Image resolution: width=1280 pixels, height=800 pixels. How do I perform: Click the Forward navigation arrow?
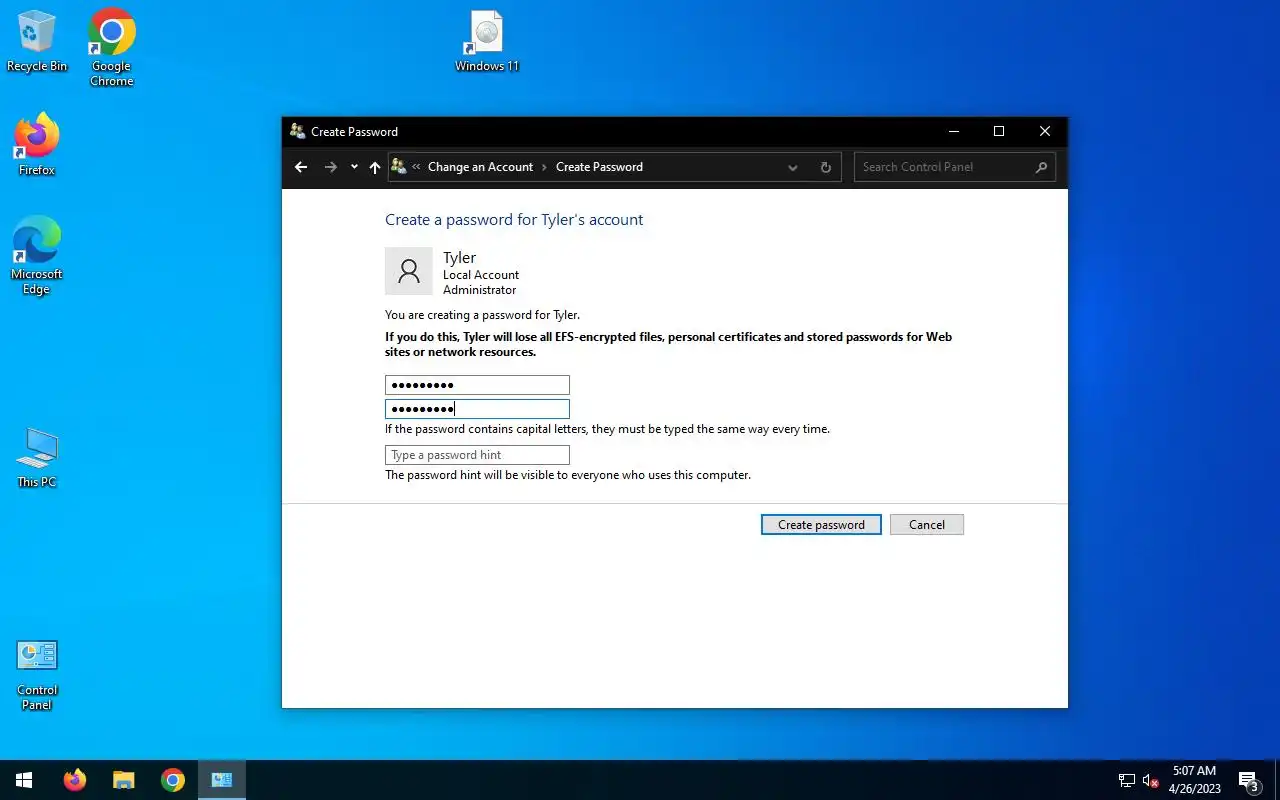330,167
